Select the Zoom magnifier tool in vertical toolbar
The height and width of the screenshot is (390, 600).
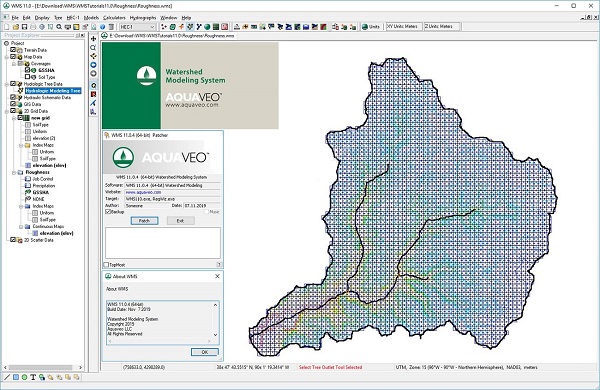(93, 47)
